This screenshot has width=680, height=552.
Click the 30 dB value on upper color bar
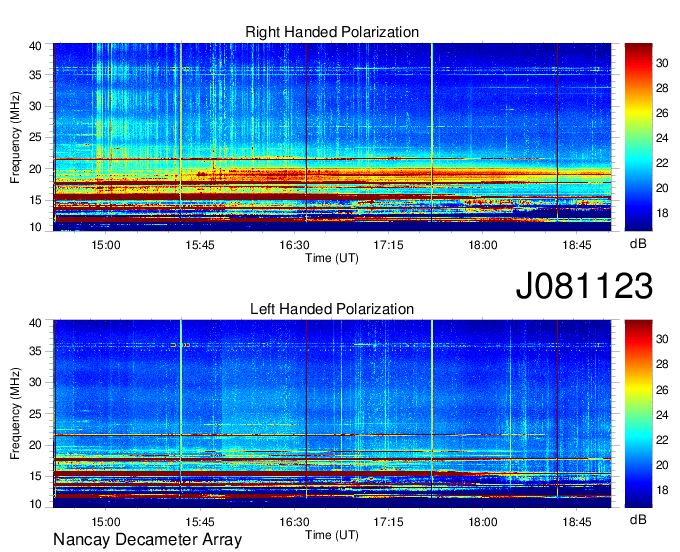pos(662,63)
